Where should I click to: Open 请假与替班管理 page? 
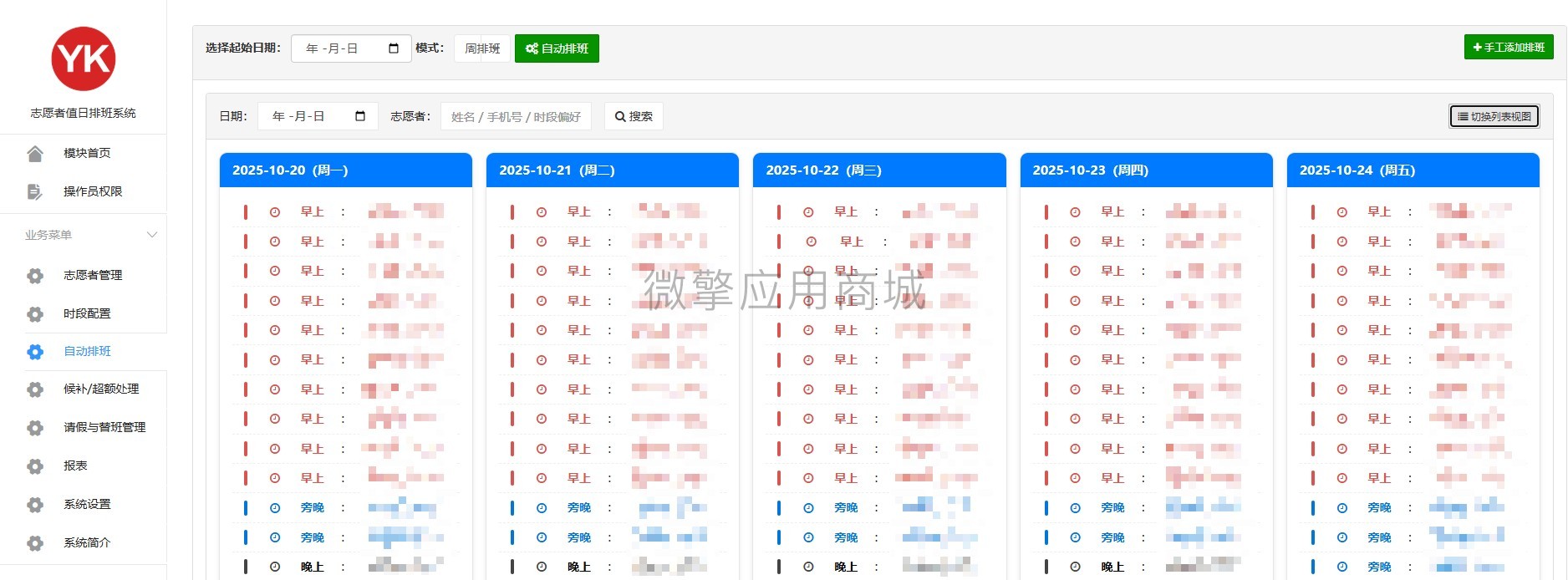click(104, 427)
